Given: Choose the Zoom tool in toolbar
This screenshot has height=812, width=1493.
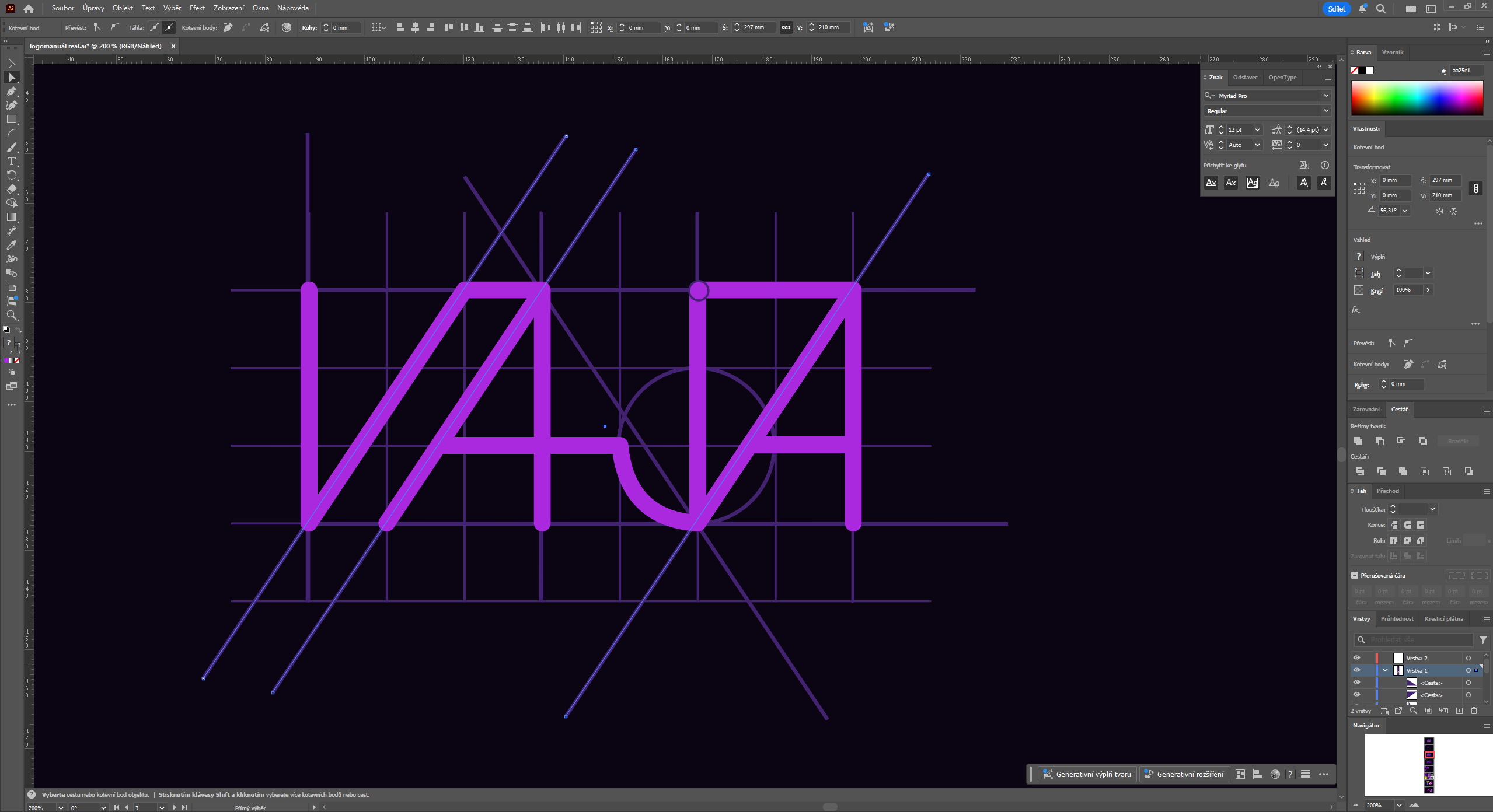Looking at the screenshot, I should coord(11,316).
